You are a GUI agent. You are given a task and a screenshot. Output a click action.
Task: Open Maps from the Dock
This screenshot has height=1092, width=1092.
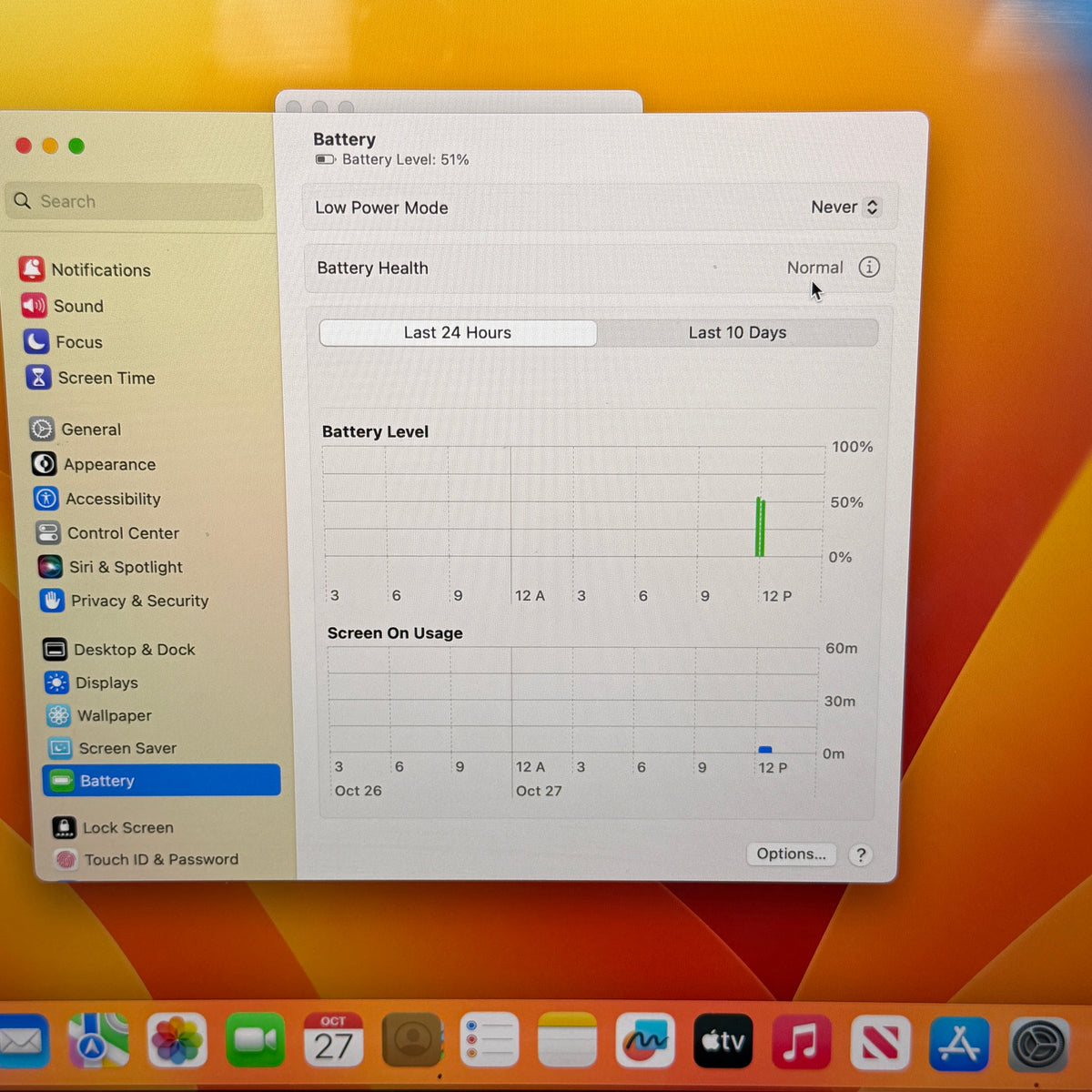point(98,1039)
